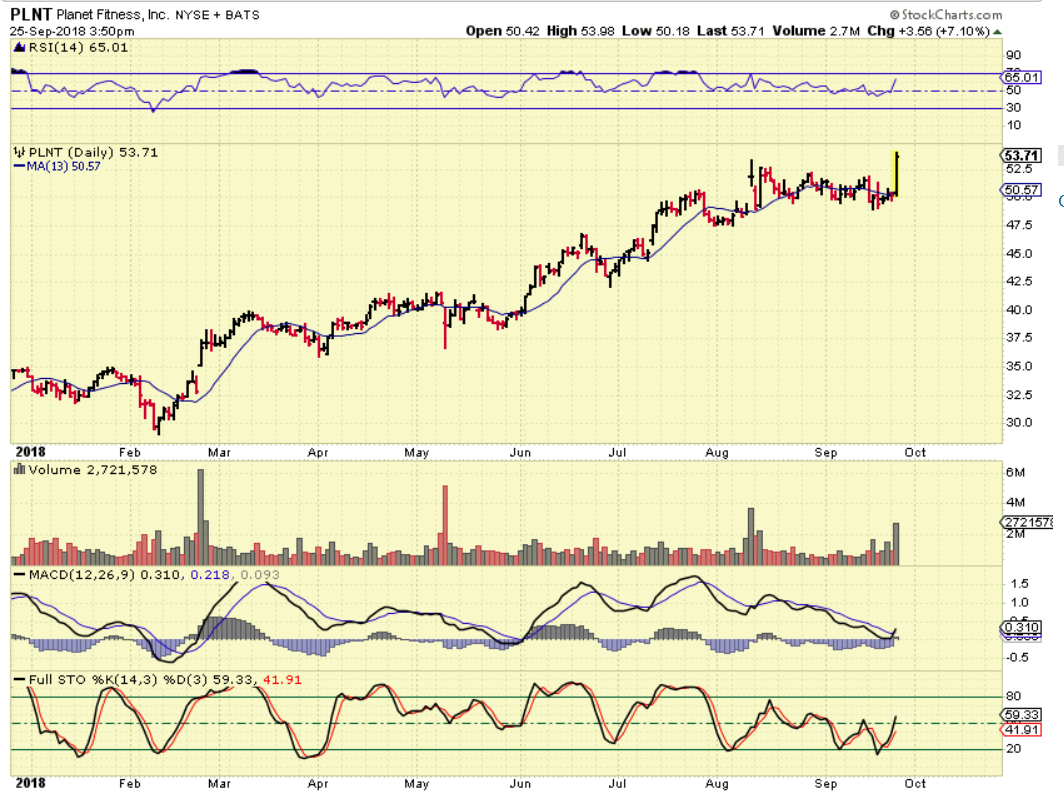Click the candlestick icon before PLNT (Daily)

pyautogui.click(x=20, y=153)
